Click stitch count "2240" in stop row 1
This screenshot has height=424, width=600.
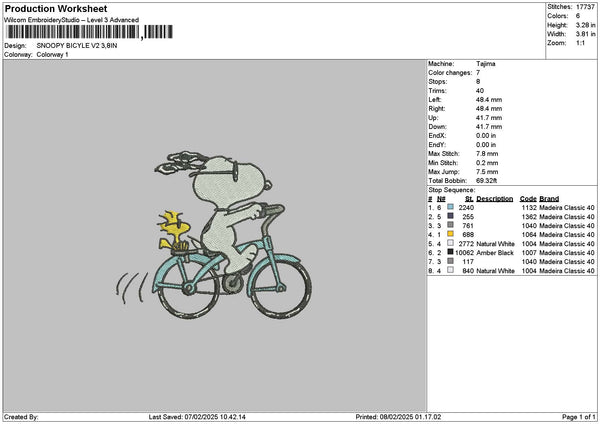[466, 207]
